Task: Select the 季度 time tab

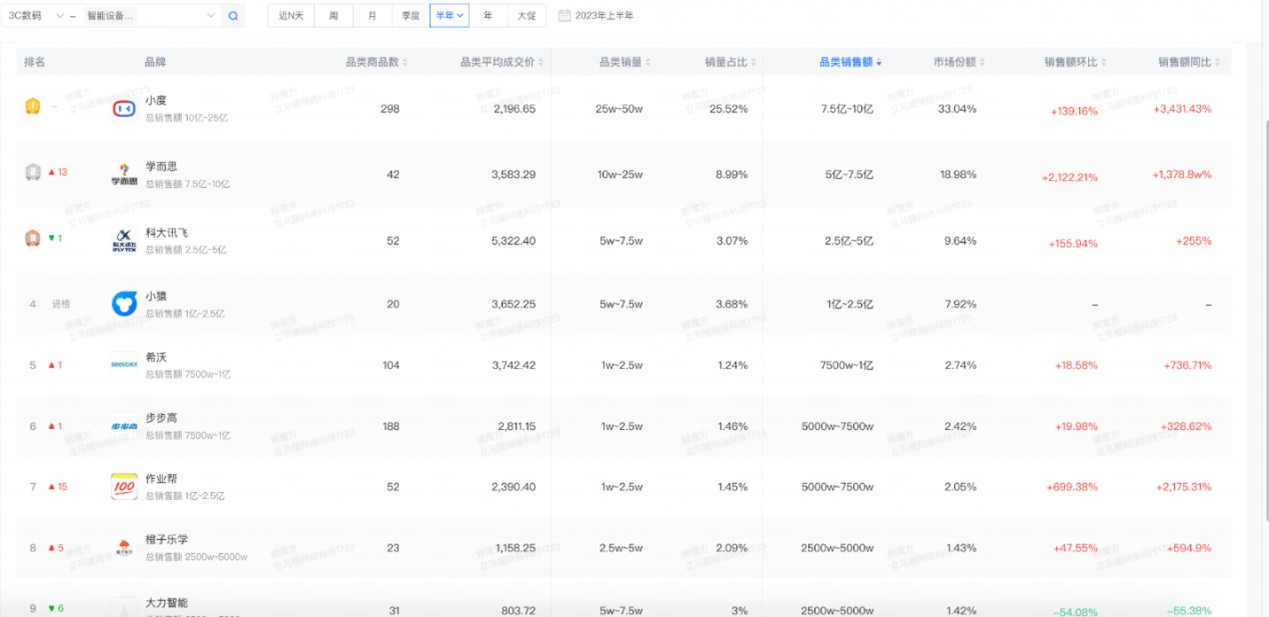Action: [411, 16]
